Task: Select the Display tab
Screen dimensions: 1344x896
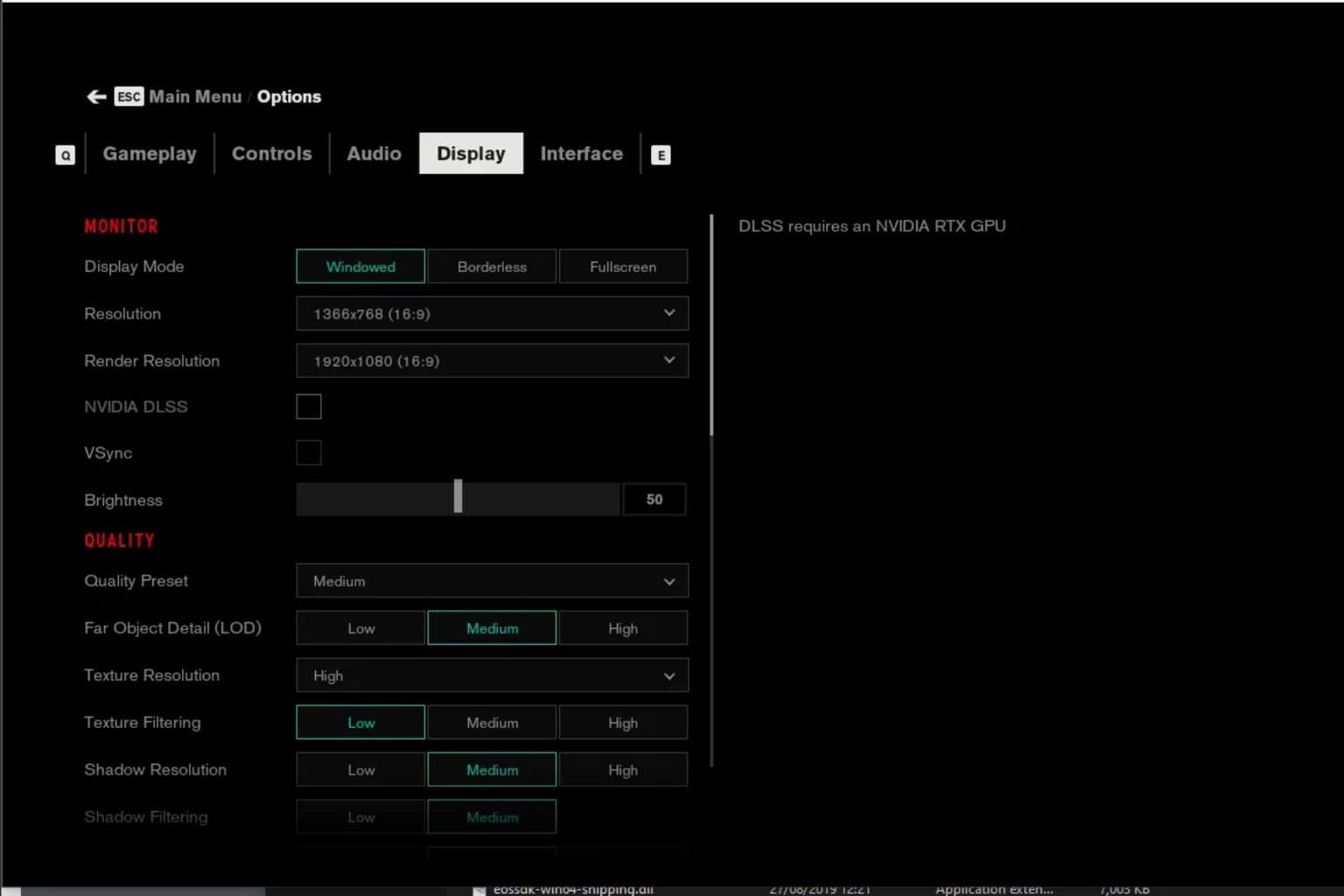Action: (471, 153)
